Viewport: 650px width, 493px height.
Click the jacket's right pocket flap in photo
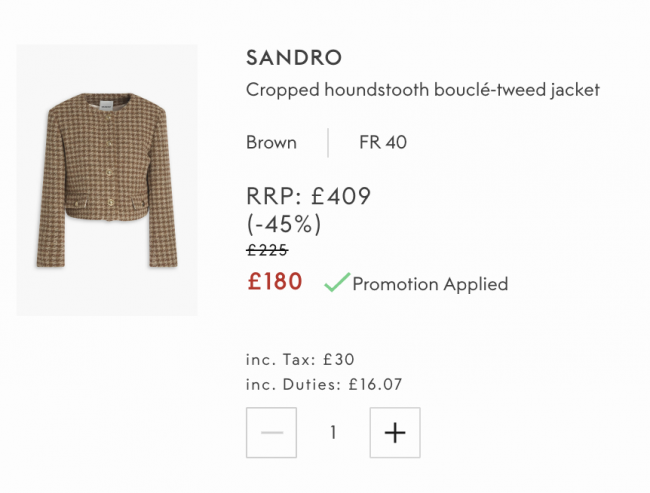pyautogui.click(x=133, y=204)
